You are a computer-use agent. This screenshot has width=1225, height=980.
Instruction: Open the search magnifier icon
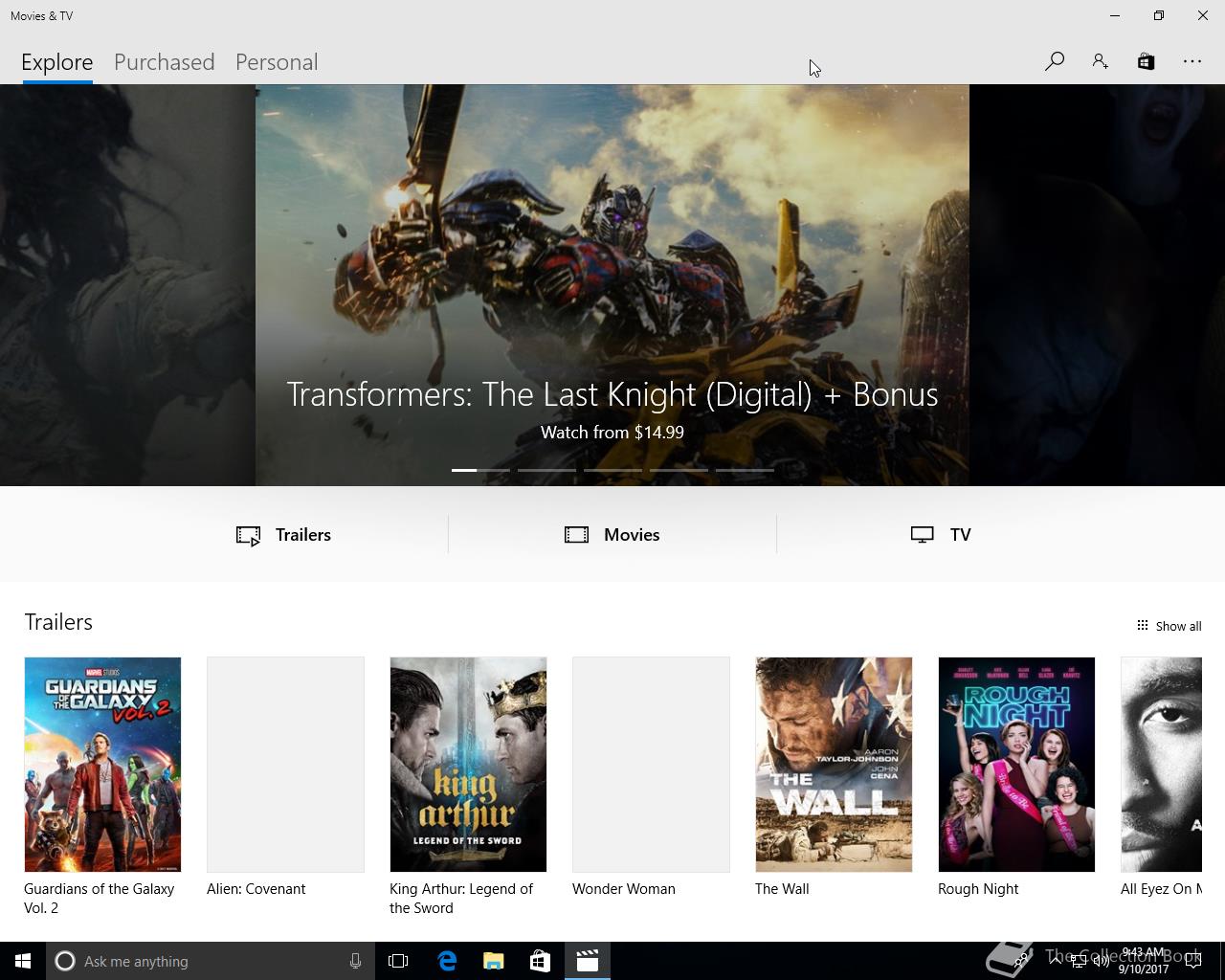[x=1055, y=61]
